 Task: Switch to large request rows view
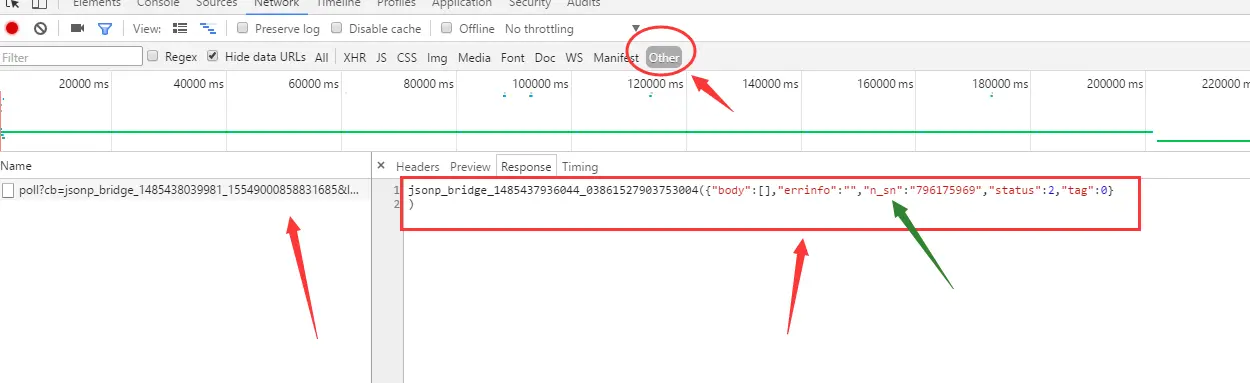click(x=180, y=29)
